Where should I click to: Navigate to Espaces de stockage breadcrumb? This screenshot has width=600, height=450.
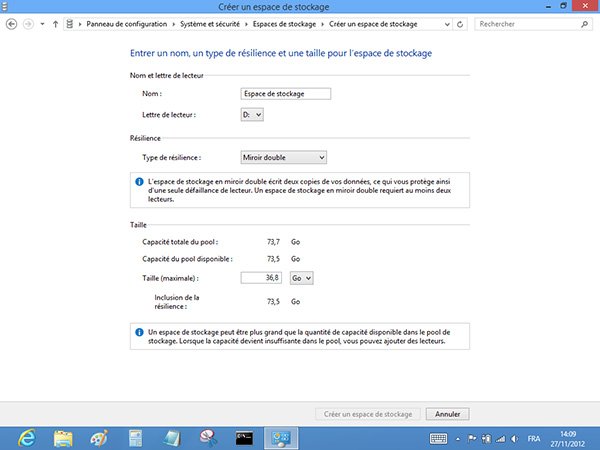(284, 24)
